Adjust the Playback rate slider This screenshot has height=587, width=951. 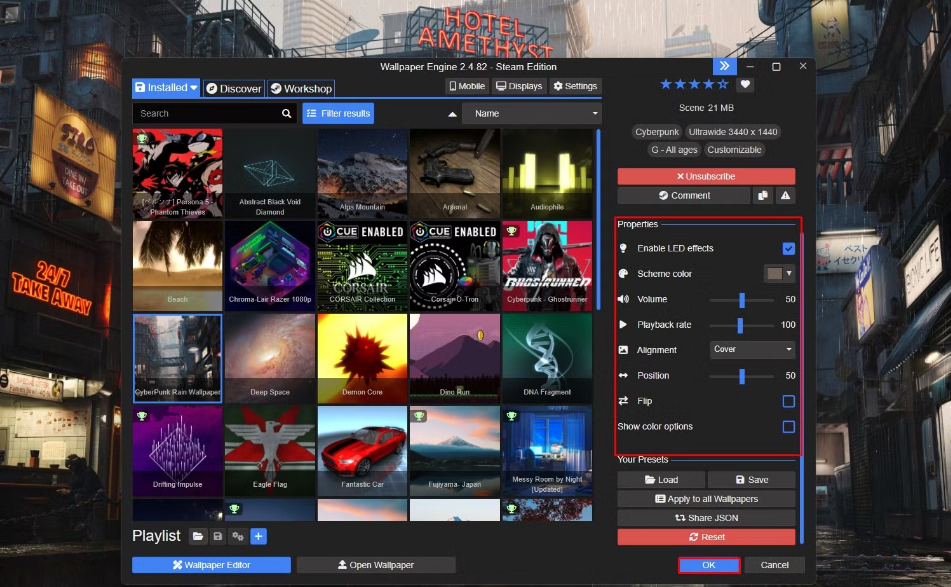tap(742, 325)
